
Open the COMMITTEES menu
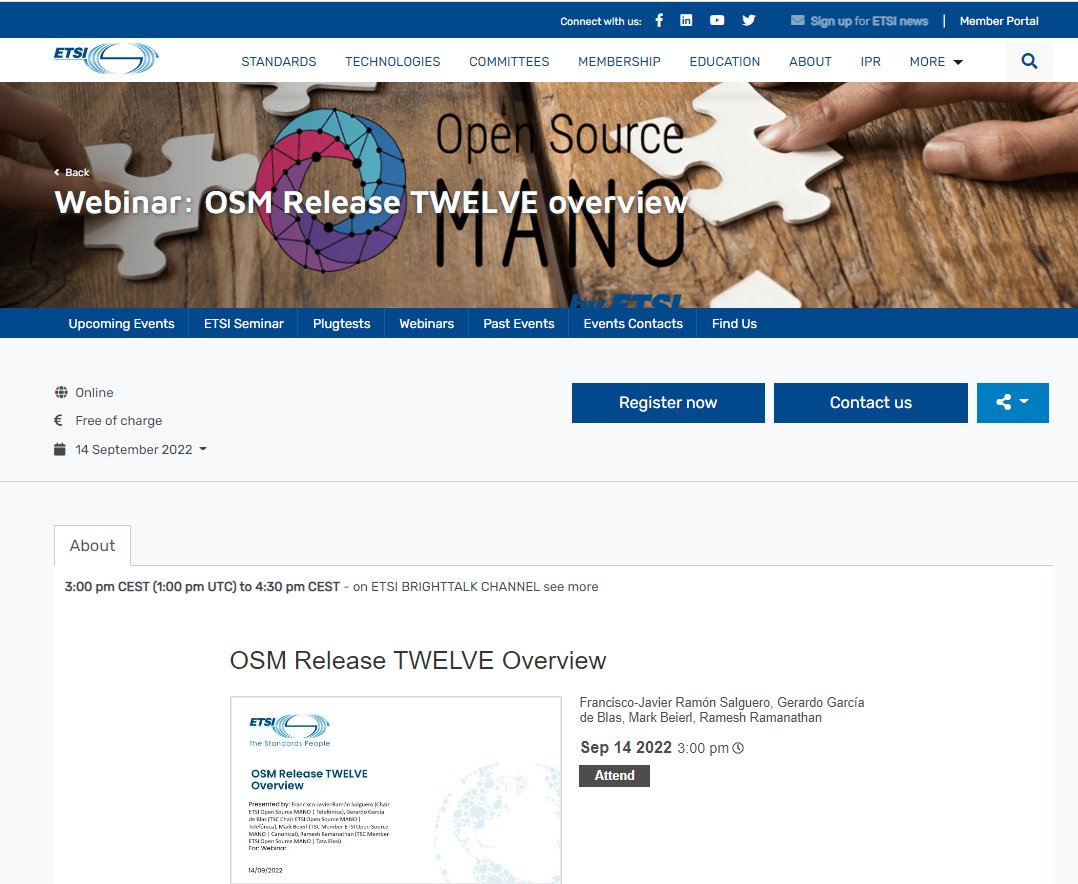click(509, 62)
